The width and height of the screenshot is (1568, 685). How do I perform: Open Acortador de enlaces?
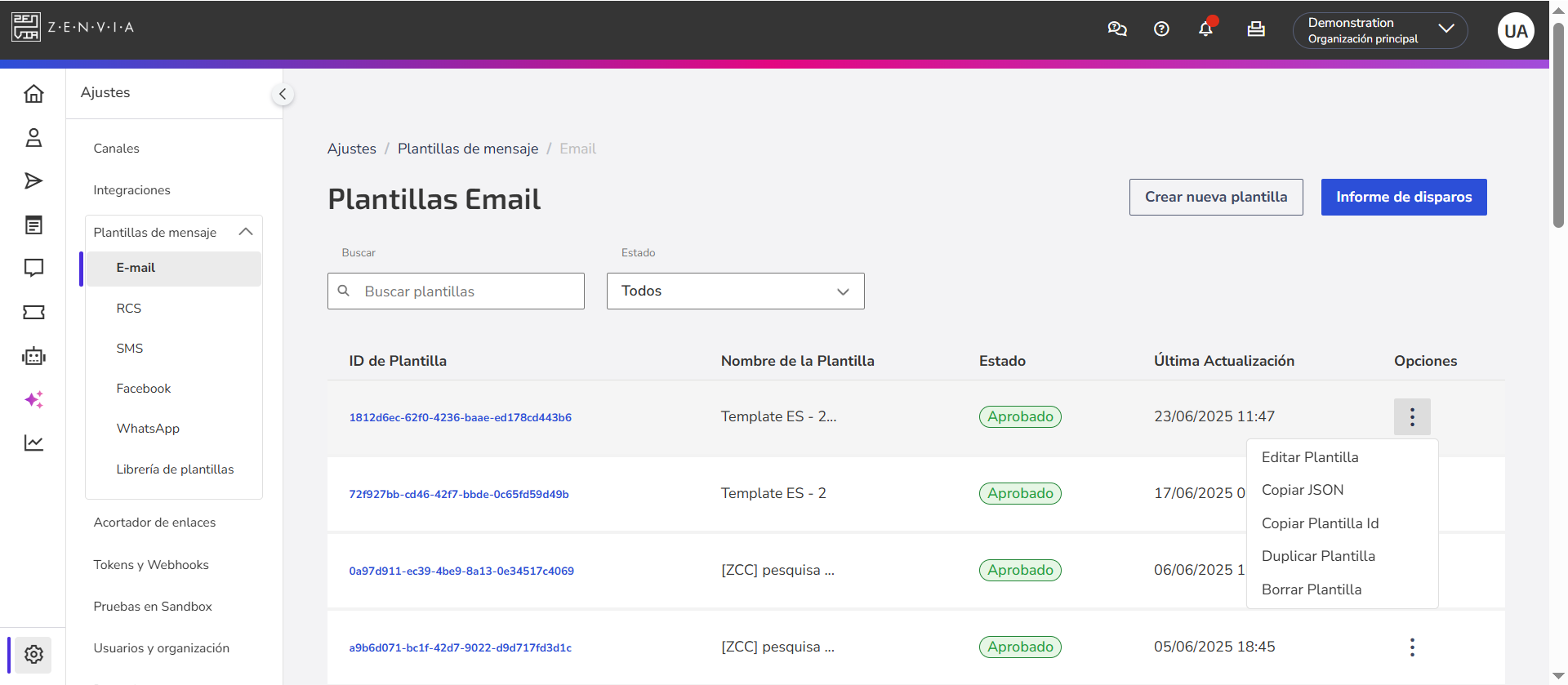point(154,523)
